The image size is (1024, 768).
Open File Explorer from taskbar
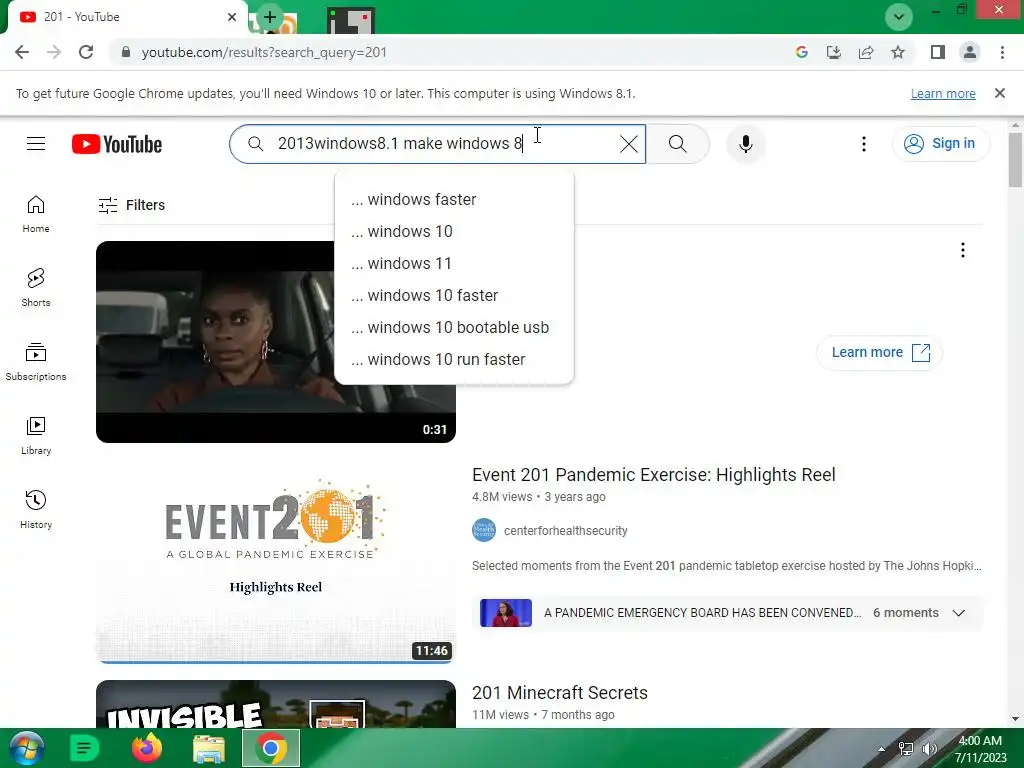coord(209,748)
